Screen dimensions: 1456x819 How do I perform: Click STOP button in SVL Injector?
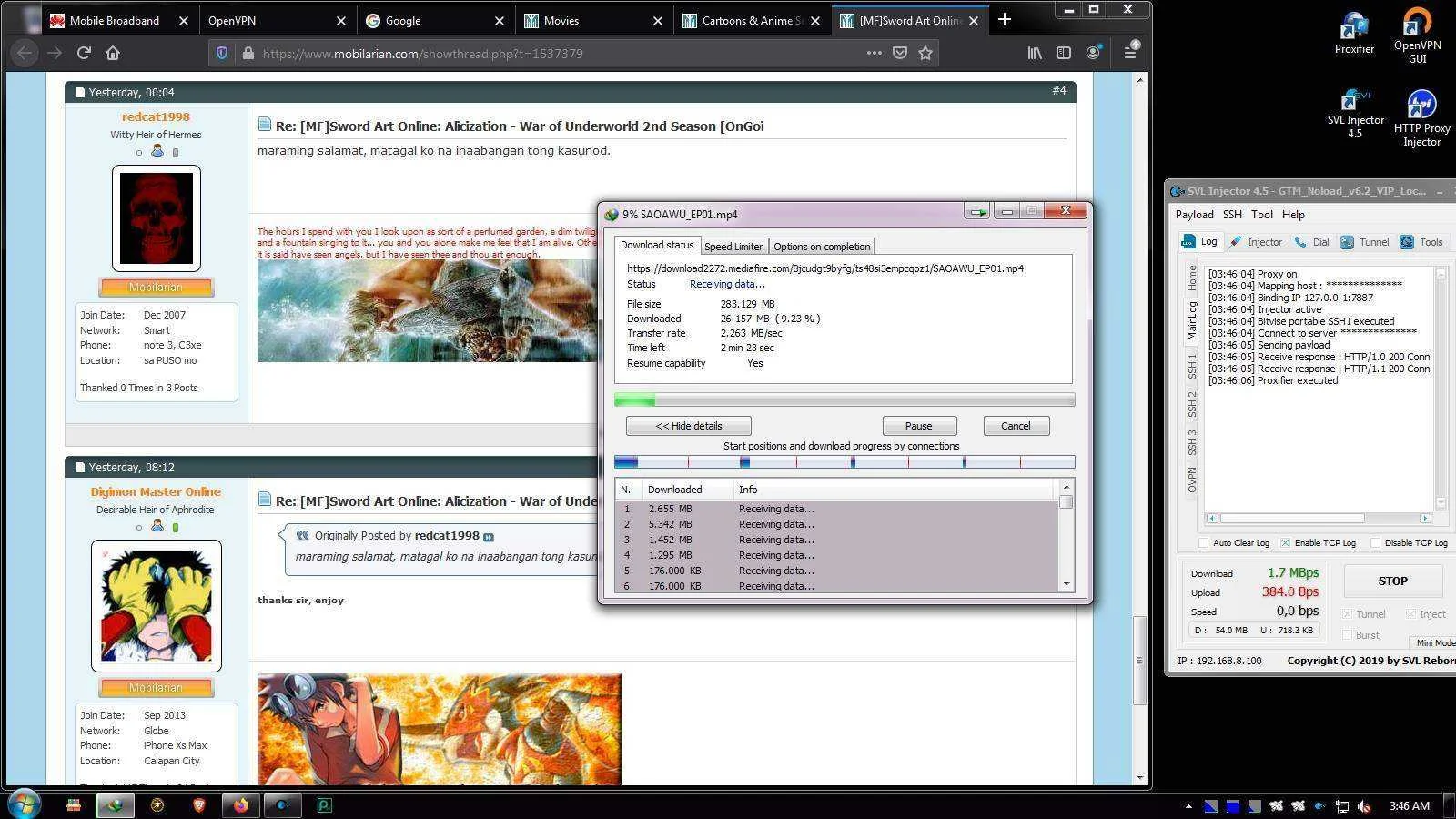pos(1392,581)
